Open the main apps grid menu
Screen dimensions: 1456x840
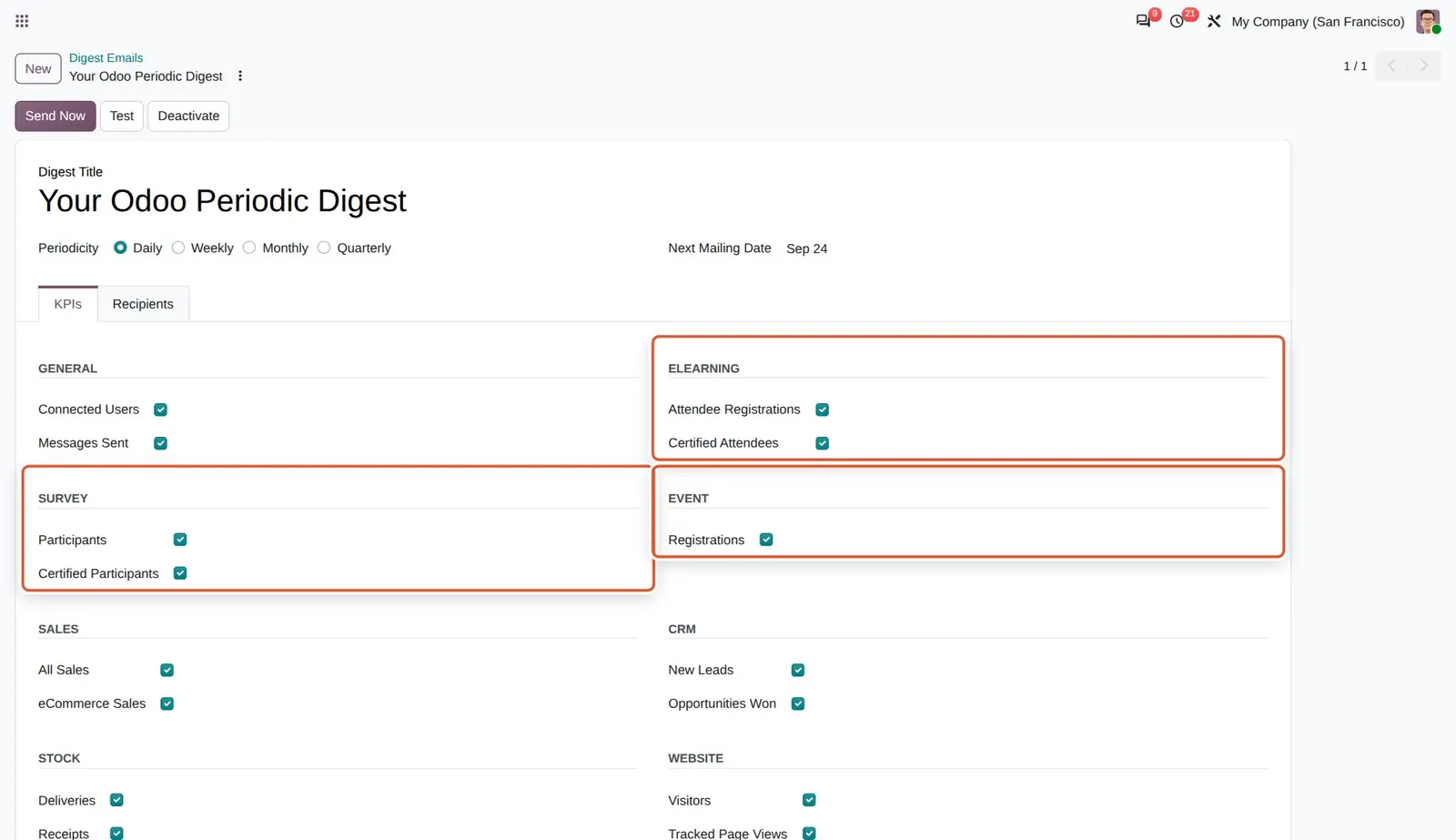click(x=22, y=21)
